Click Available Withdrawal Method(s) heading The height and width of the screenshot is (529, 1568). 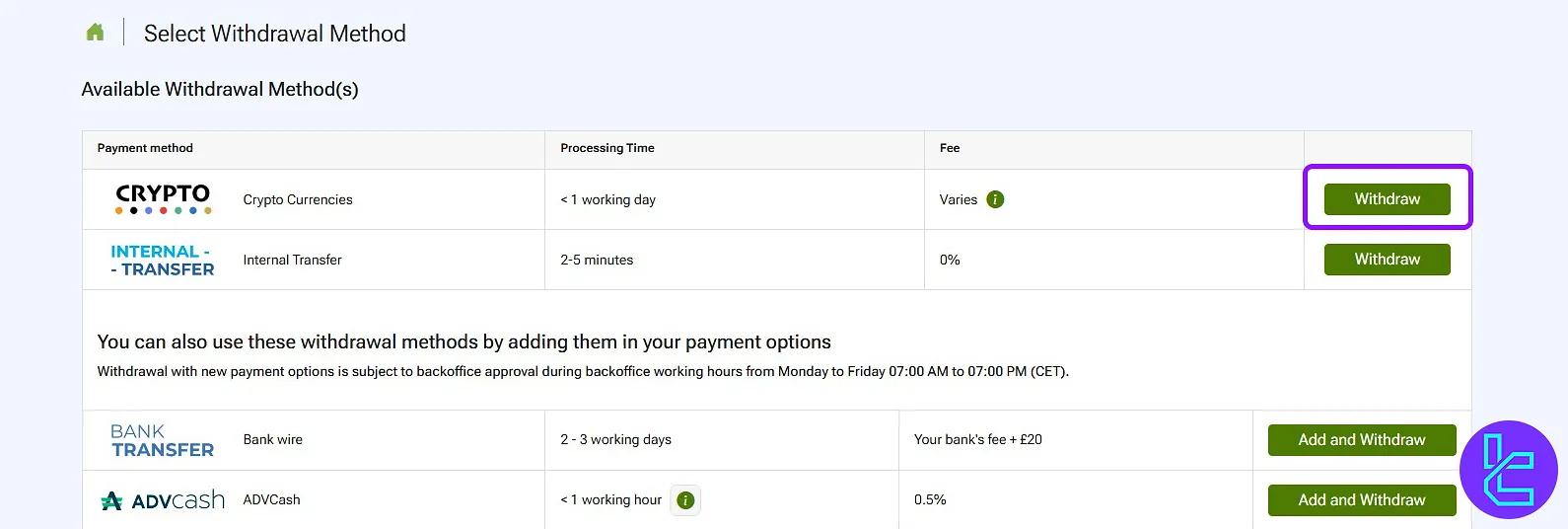220,89
